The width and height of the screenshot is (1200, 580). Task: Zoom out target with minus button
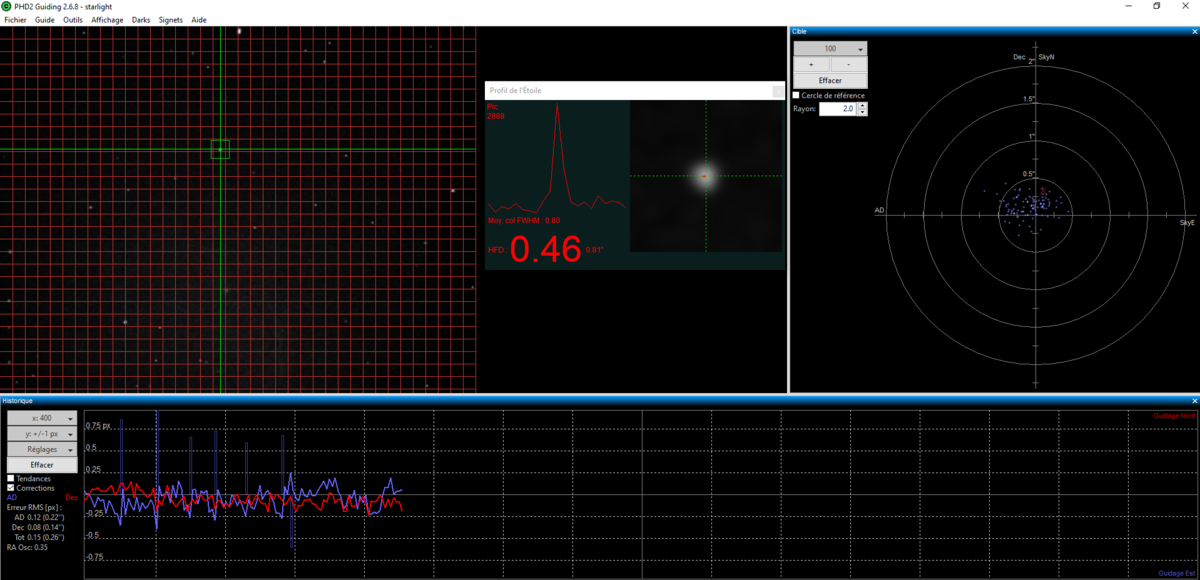(849, 64)
